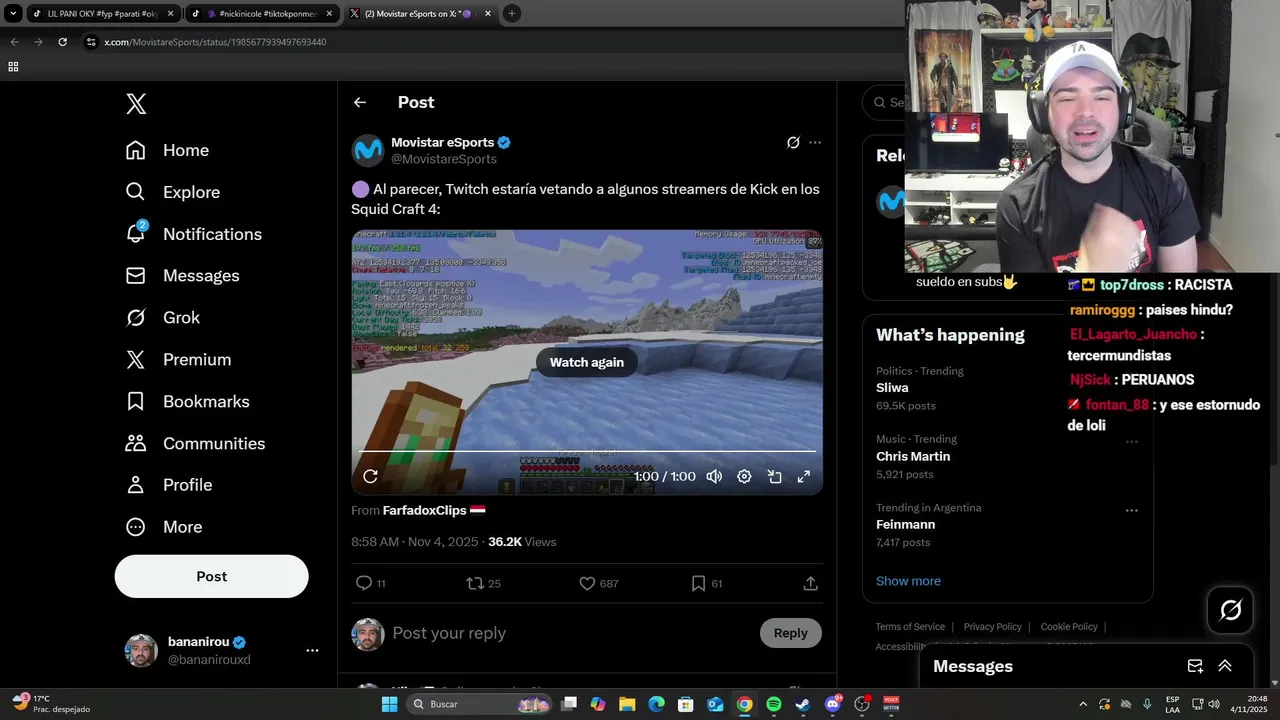1280x720 pixels.
Task: Click the X logo in the sidebar
Action: pos(136,104)
